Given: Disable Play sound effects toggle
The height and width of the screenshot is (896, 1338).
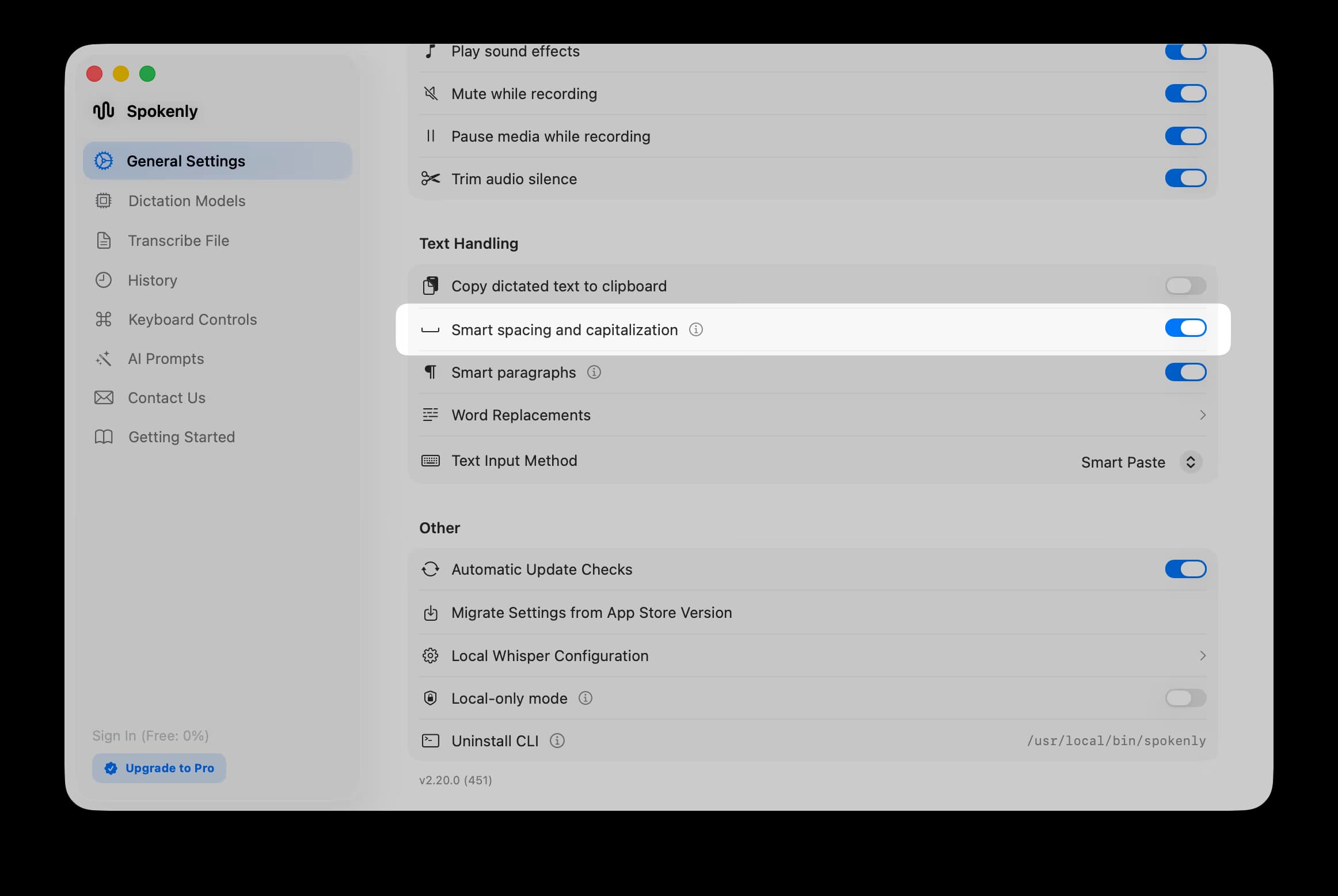Looking at the screenshot, I should pos(1185,51).
